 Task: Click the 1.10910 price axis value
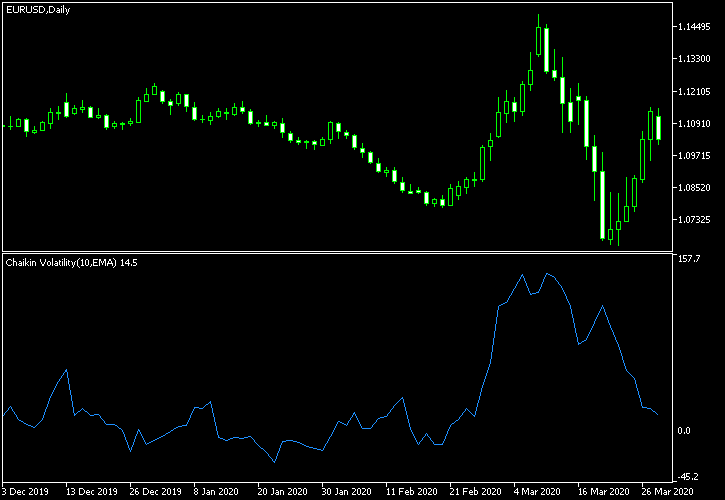point(694,123)
